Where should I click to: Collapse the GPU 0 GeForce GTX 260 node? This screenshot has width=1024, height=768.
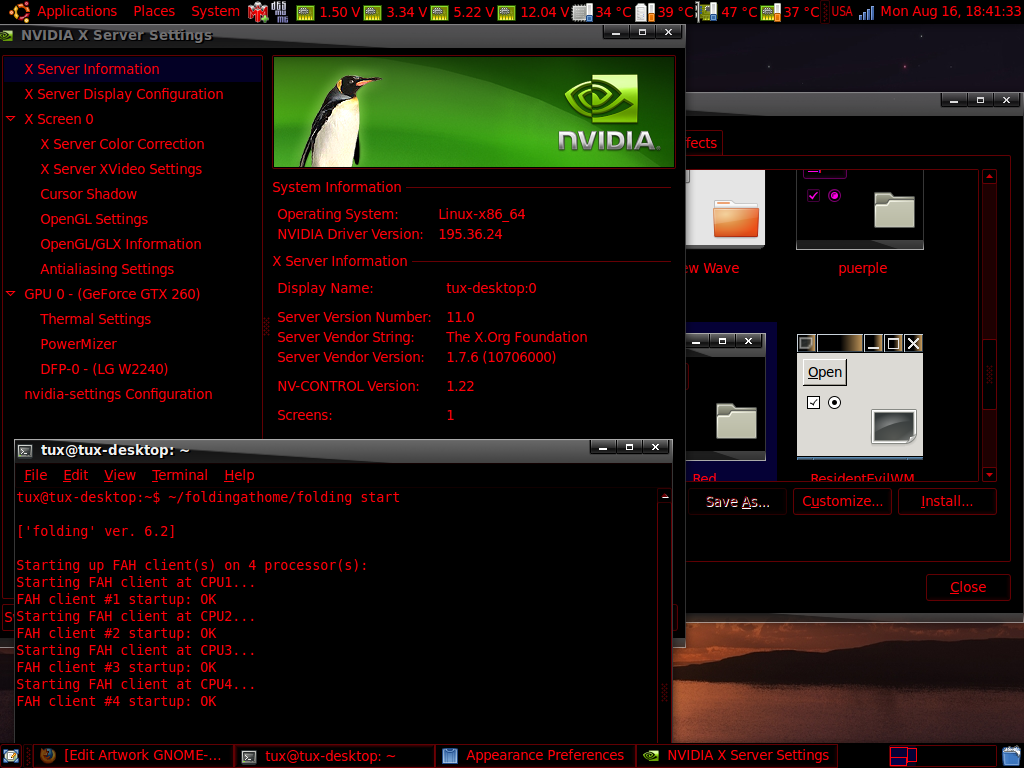click(10, 294)
